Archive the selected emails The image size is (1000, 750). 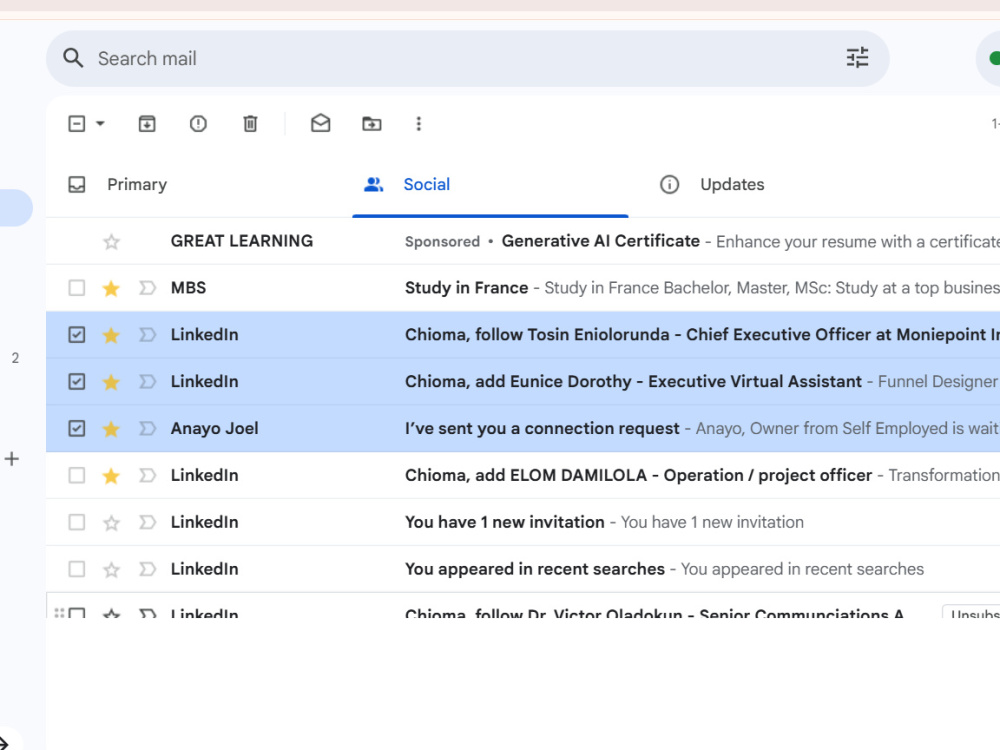[147, 124]
